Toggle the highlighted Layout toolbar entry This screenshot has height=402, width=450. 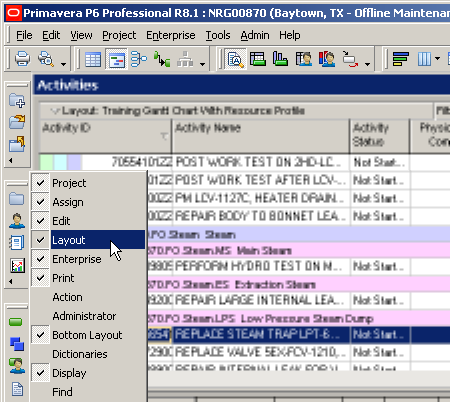88,240
